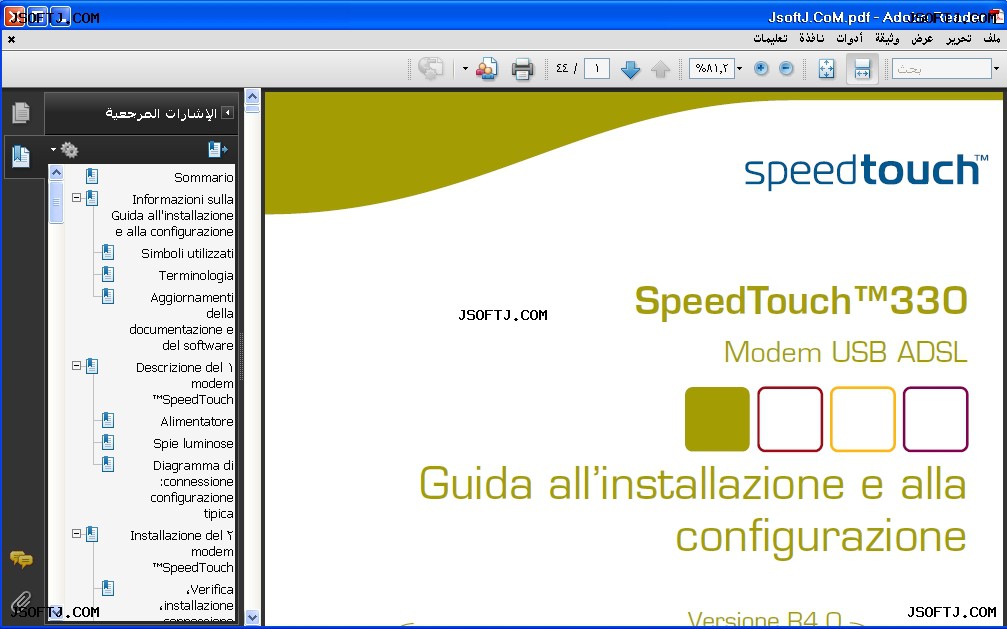The width and height of the screenshot is (1007, 629).
Task: Click the printer icon in the toolbar
Action: pos(522,69)
